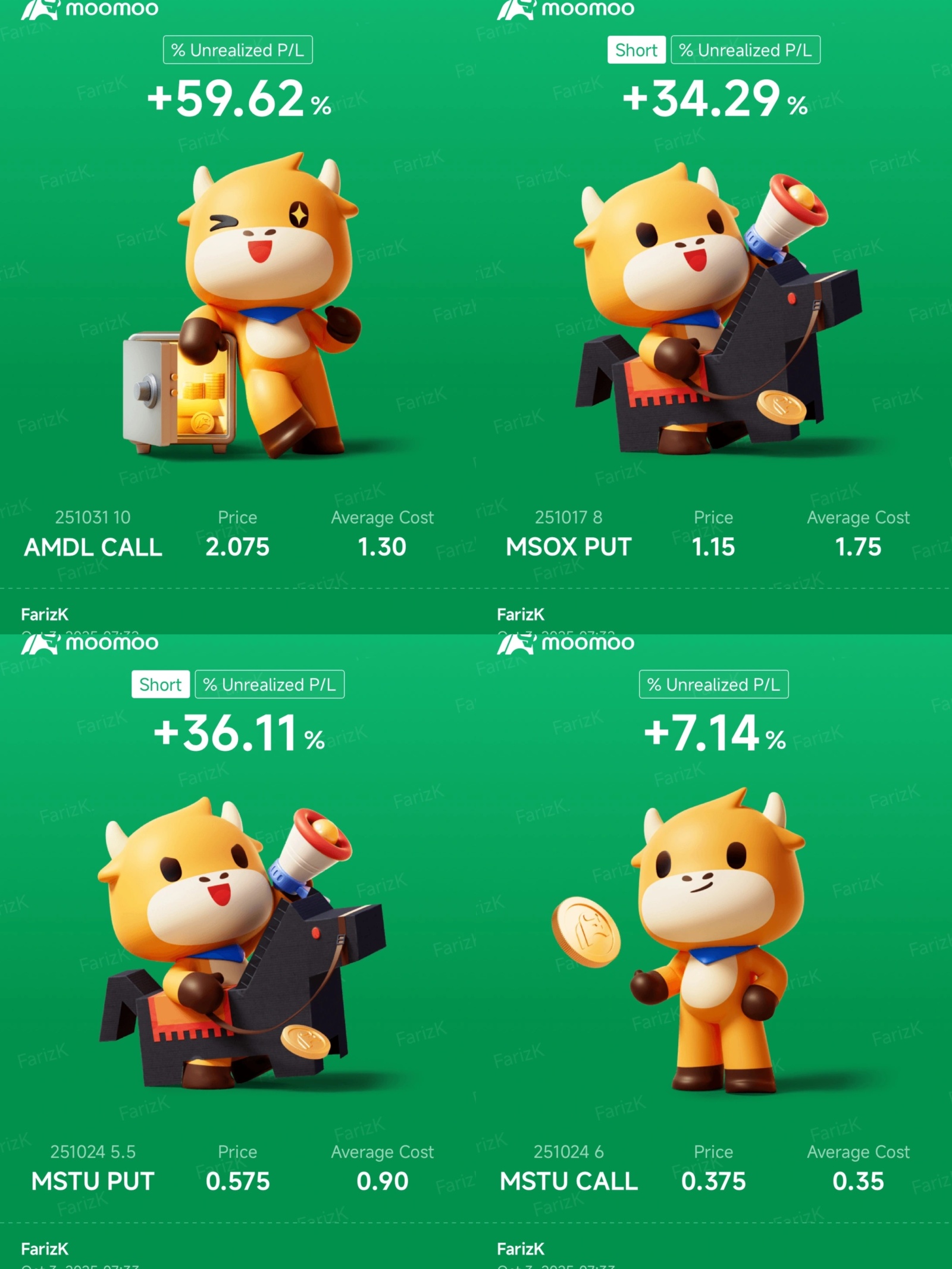The height and width of the screenshot is (1269, 952).
Task: Open the MSOX PUT contract name
Action: 569,547
